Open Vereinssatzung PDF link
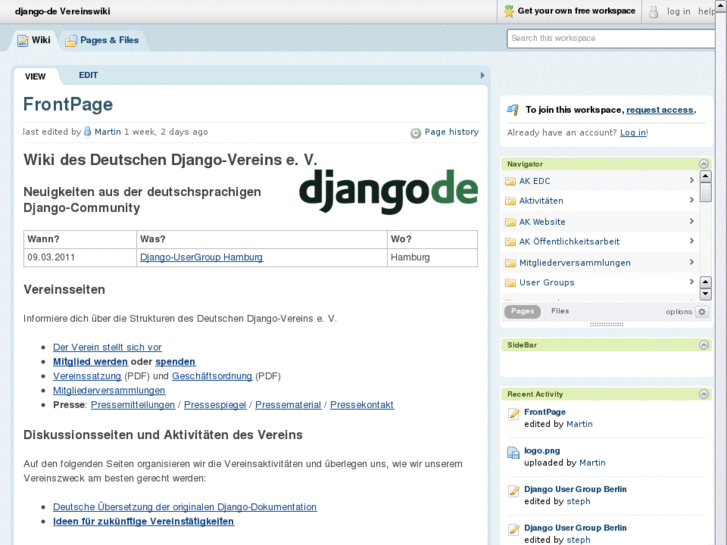 pos(87,376)
